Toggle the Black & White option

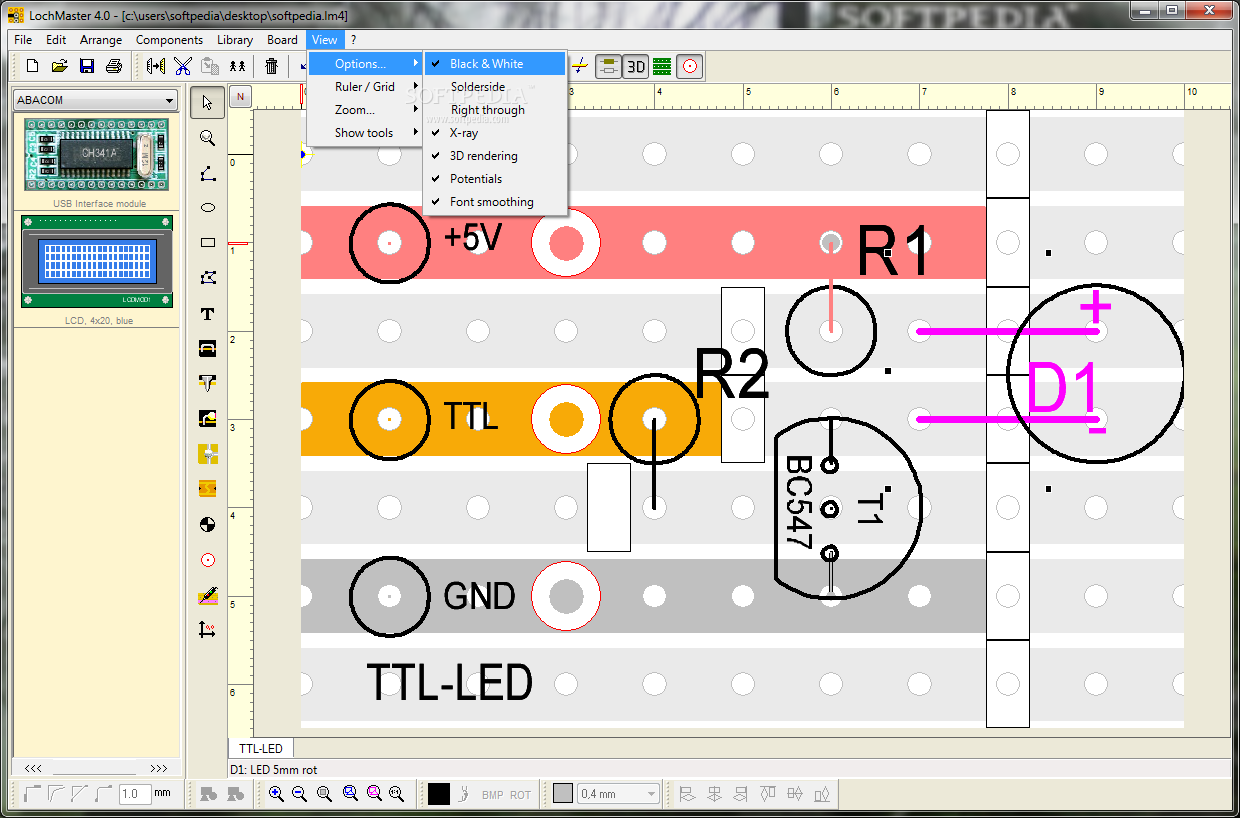tap(496, 63)
